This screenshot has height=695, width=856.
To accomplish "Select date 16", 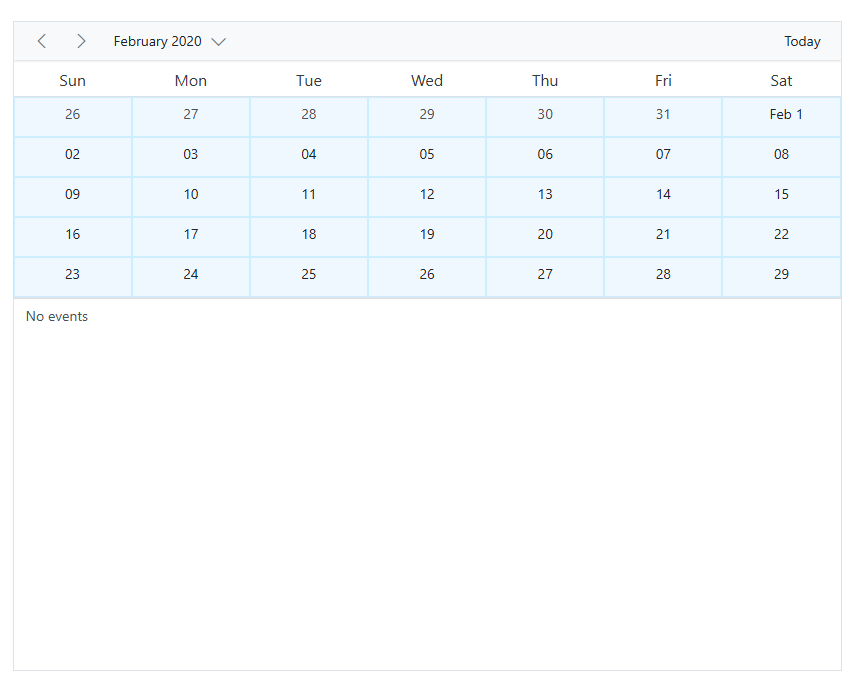I will [73, 237].
